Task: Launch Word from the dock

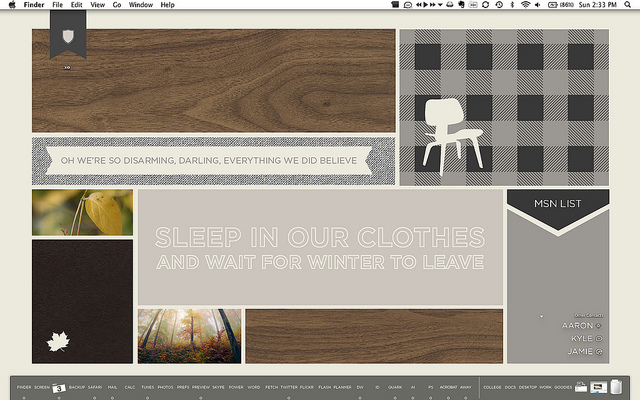Action: coord(253,387)
